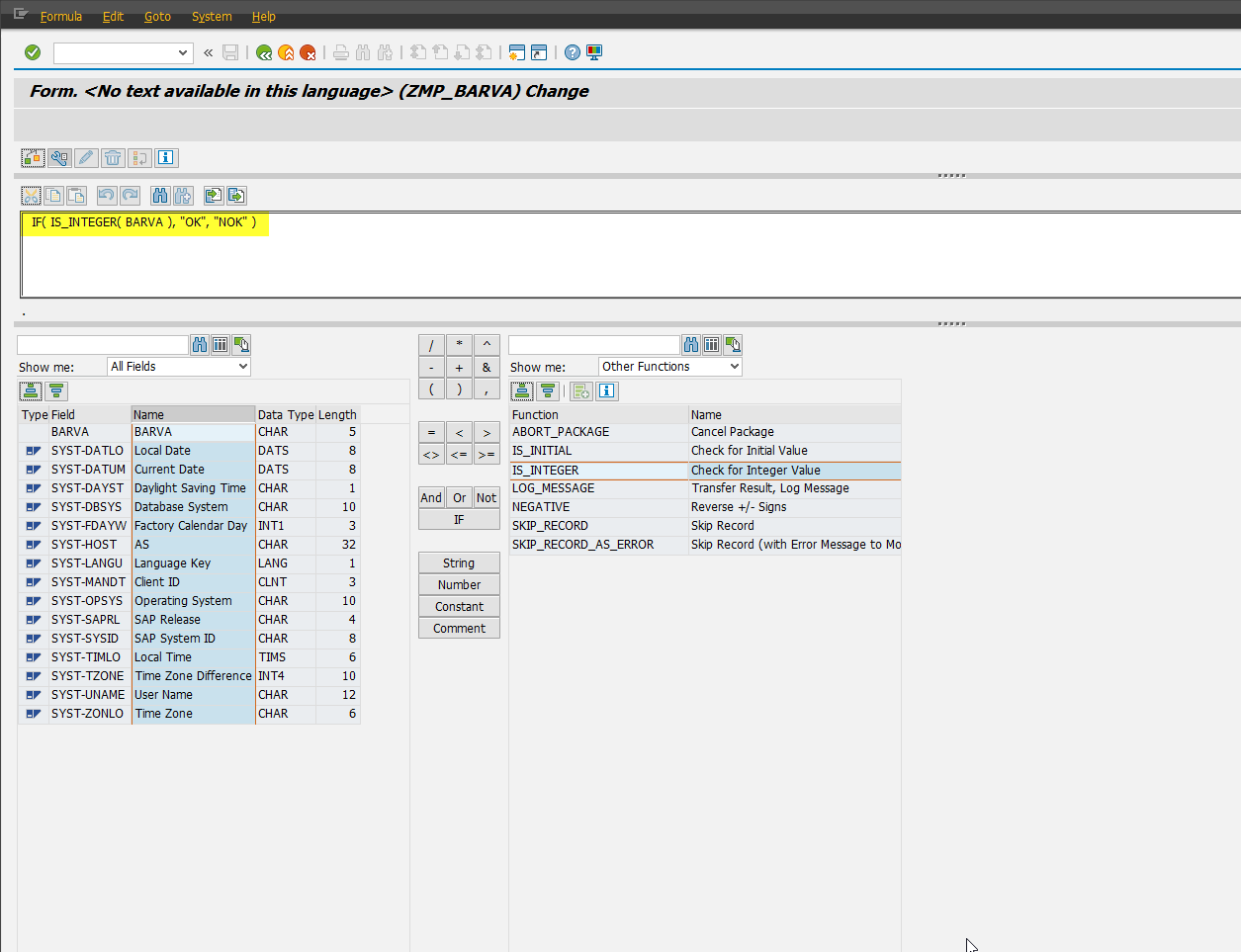
Task: Click the Help question mark icon
Action: tap(572, 52)
